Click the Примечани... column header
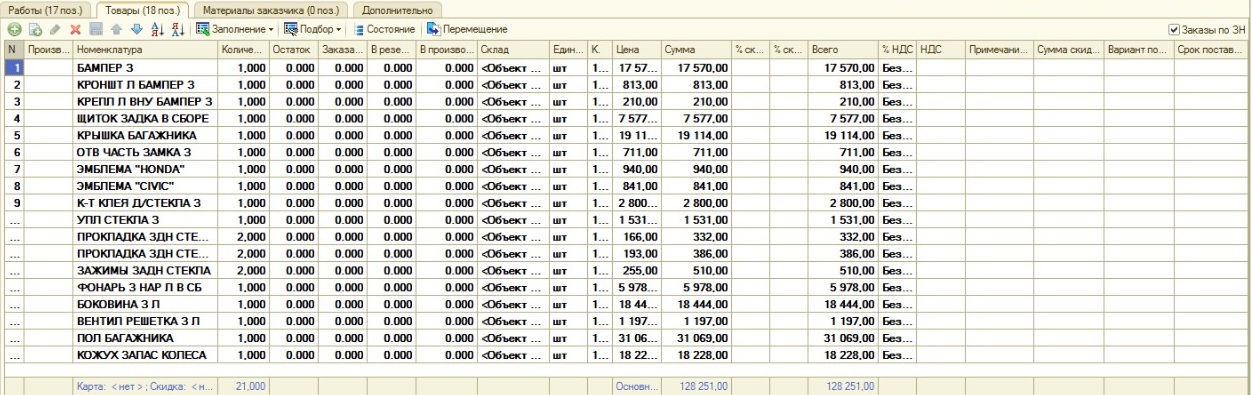 point(1000,49)
